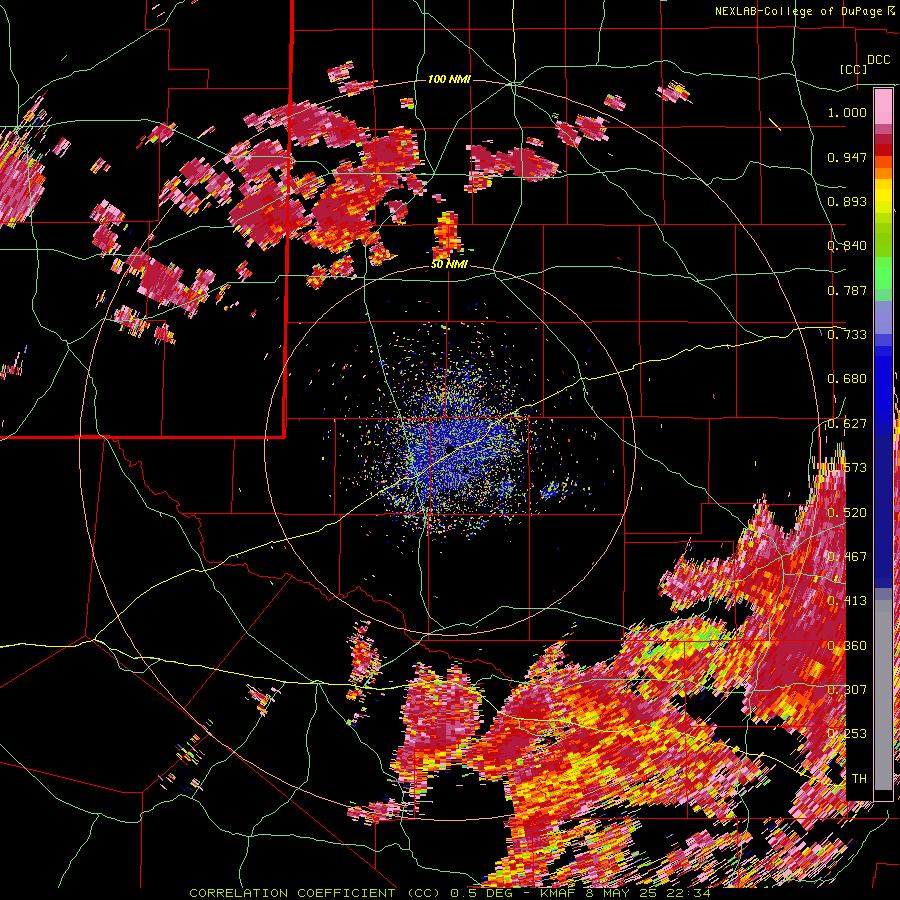Select the 0.733 scale value
This screenshot has width=900, height=900.
847,334
